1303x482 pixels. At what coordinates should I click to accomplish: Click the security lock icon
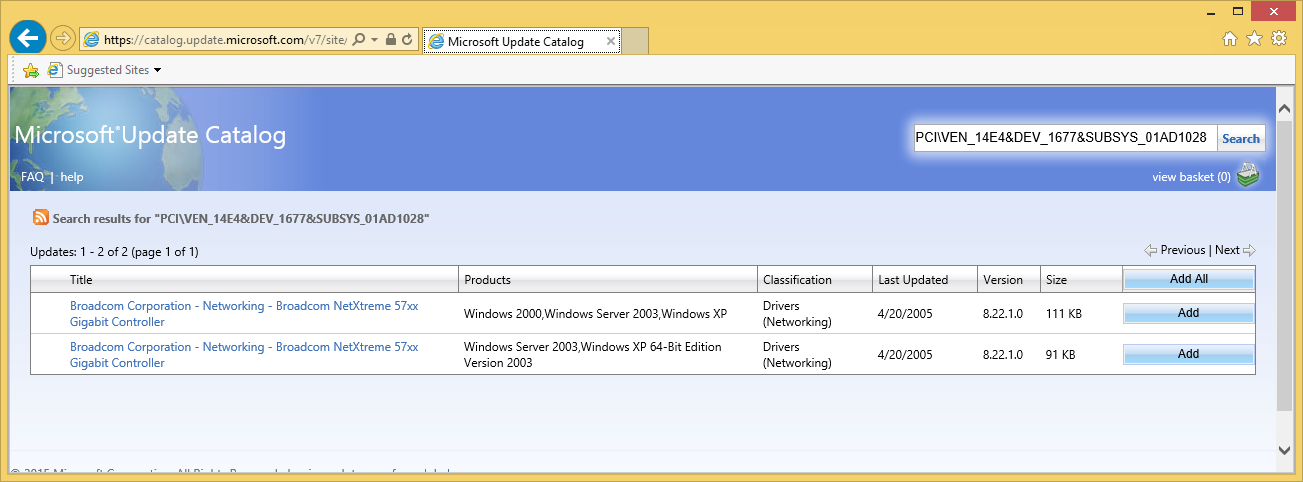(390, 40)
